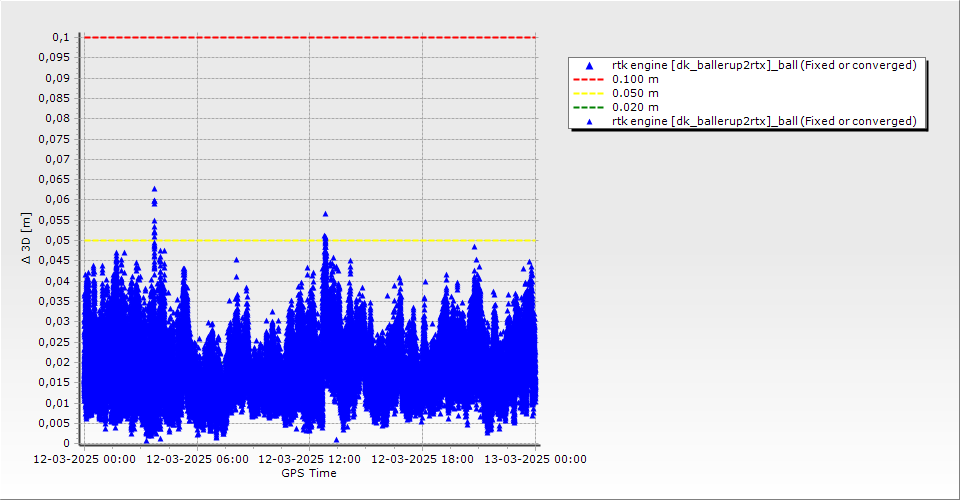Screen dimensions: 960x500
Task: Click the "0,045" y-axis tick label
Action: [x=54, y=261]
